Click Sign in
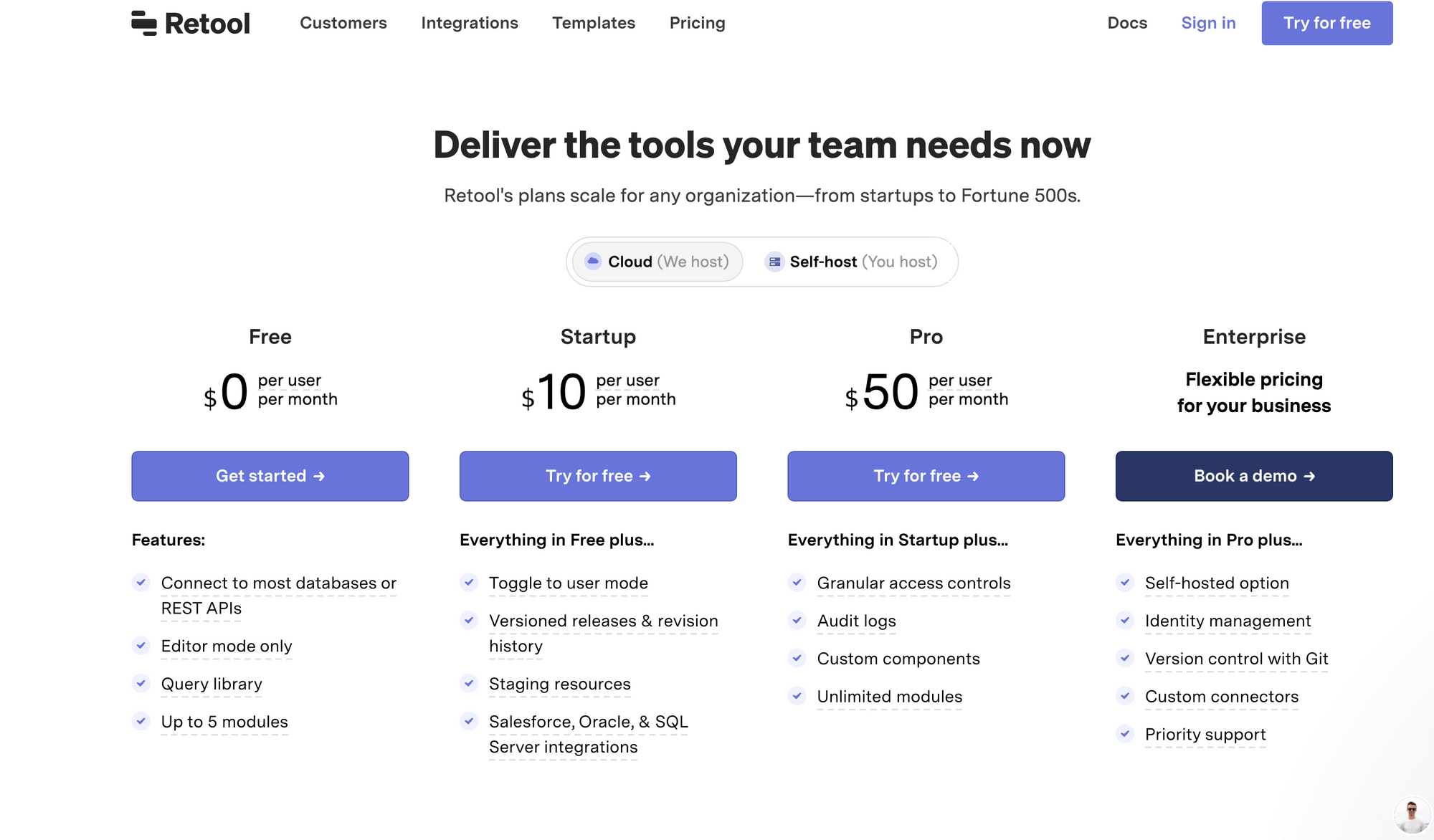 [1208, 22]
